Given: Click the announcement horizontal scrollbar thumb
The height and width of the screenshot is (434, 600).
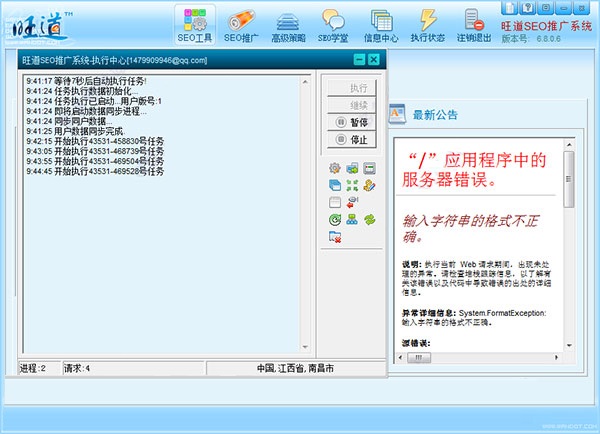Looking at the screenshot, I should (419, 357).
